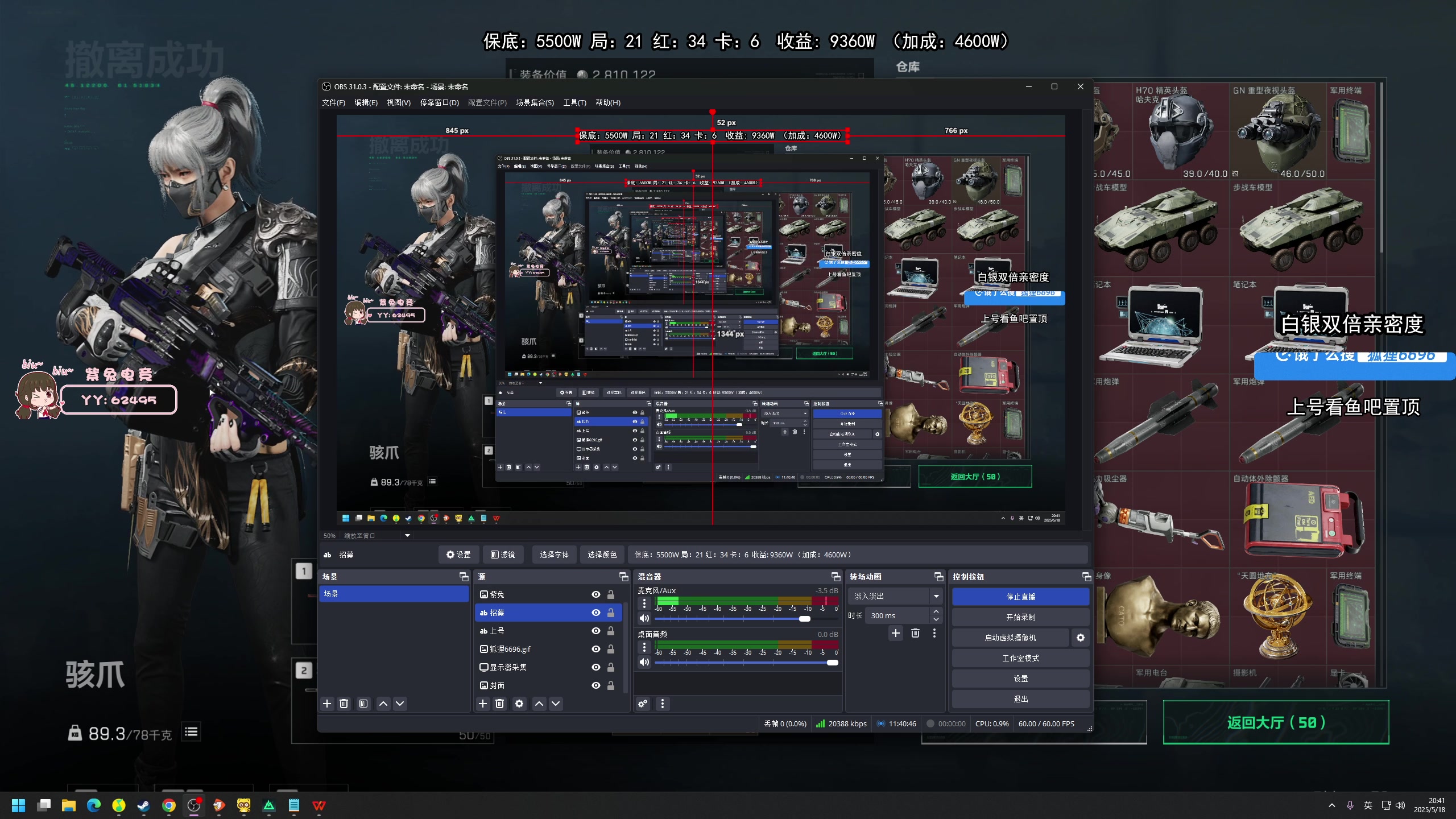The image size is (1456, 819).
Task: Open transition three-dot properties menu
Action: 934,633
